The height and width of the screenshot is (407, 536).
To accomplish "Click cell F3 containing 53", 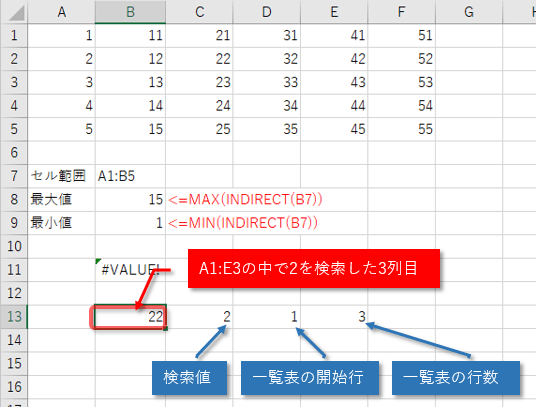I will tap(401, 82).
